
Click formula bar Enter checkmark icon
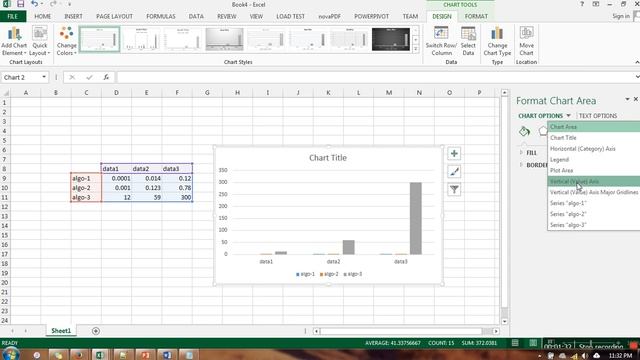click(89, 77)
